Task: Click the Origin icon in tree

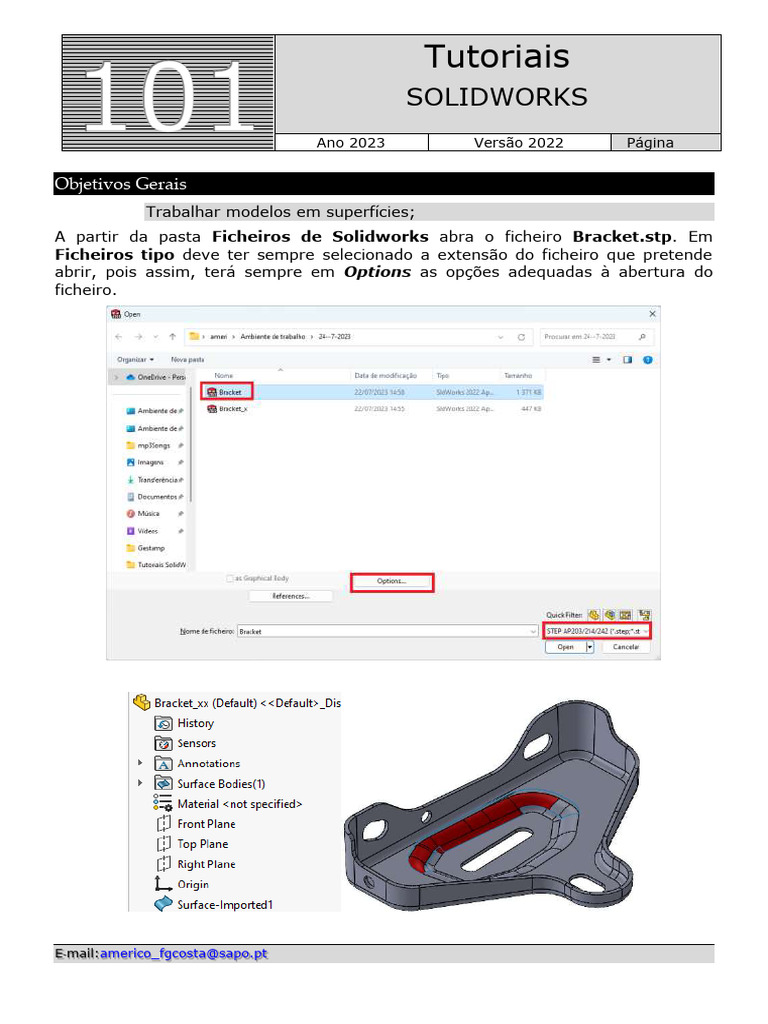Action: point(163,884)
